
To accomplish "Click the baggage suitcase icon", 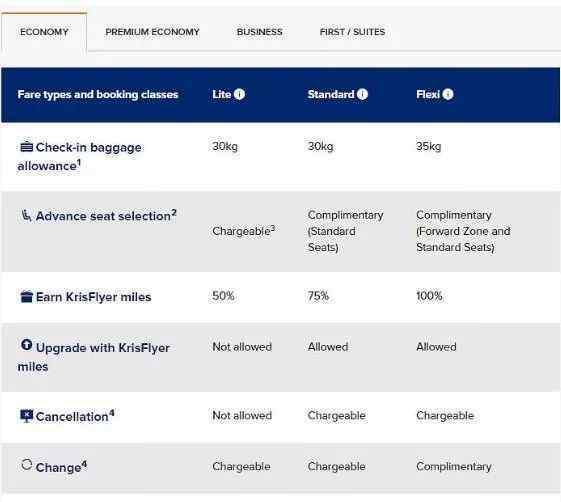I will pos(26,147).
